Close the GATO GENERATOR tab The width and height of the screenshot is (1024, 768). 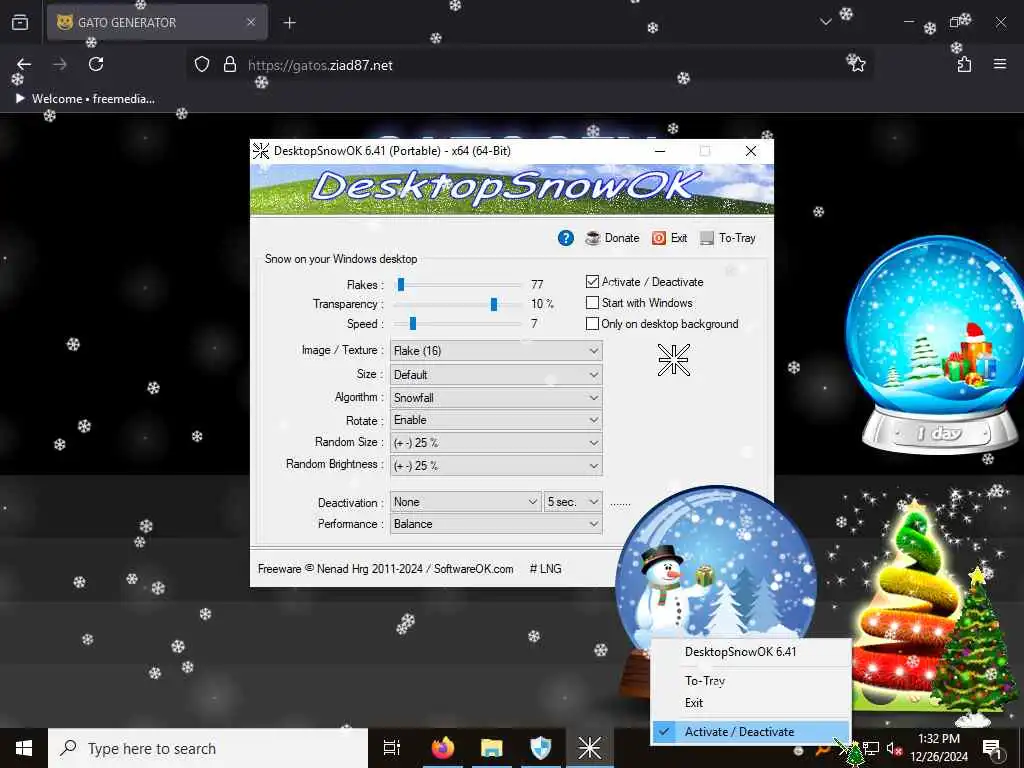tap(251, 22)
